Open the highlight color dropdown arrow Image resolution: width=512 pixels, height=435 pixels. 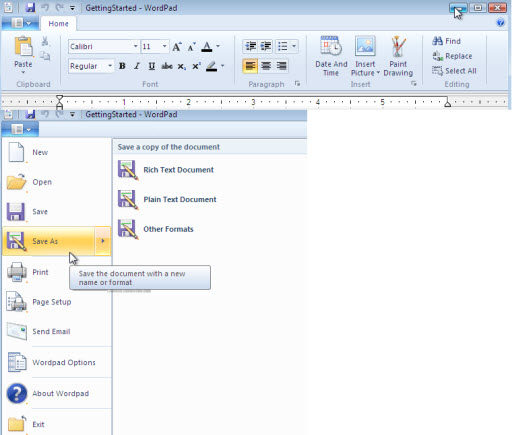click(x=222, y=66)
